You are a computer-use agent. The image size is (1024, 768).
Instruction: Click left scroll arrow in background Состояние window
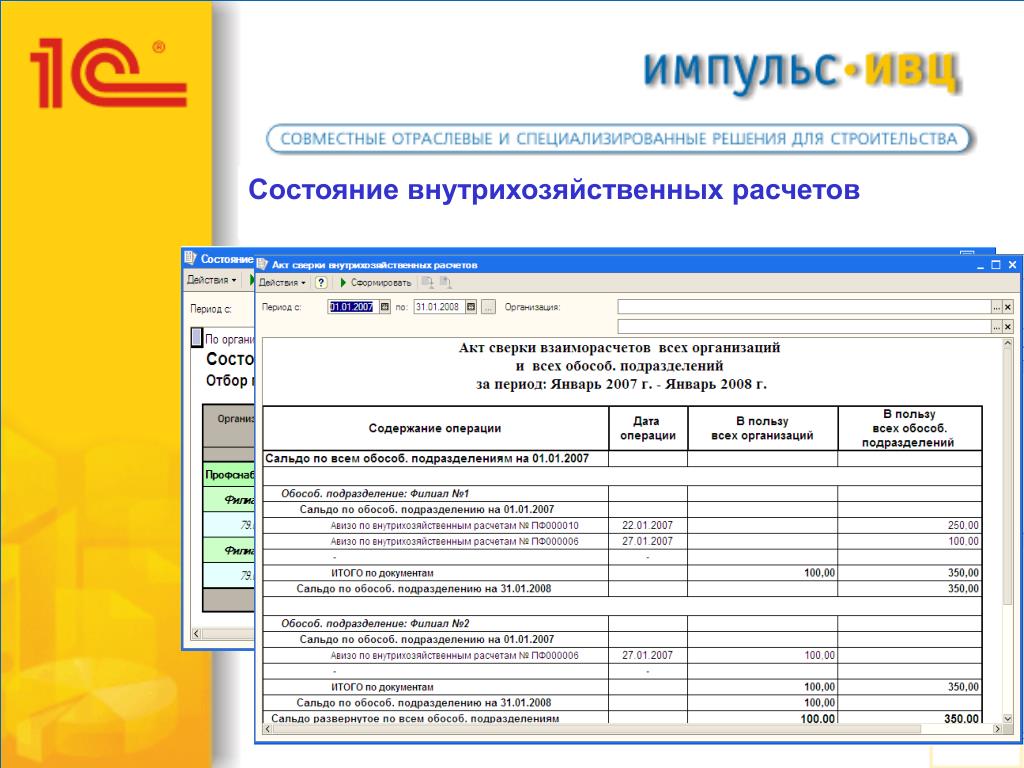[x=197, y=633]
